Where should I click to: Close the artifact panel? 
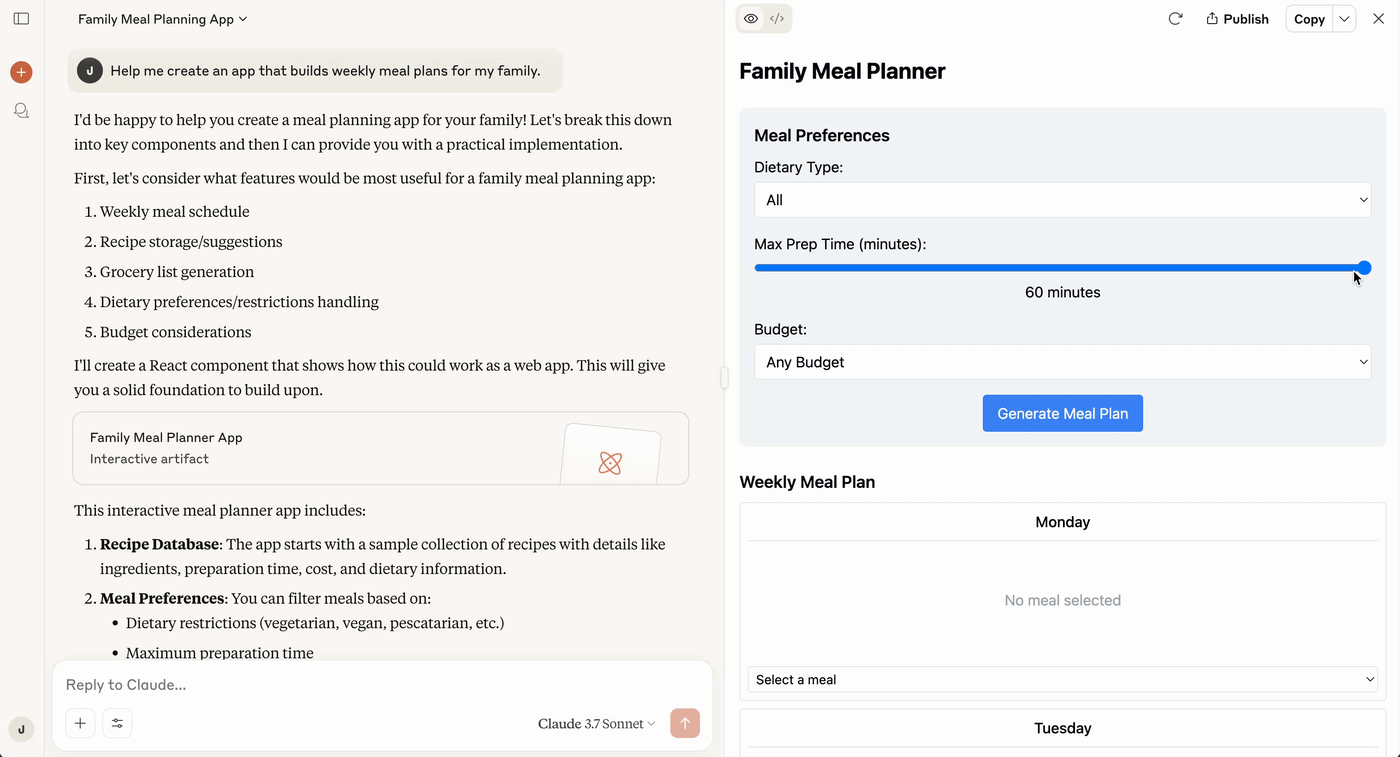coord(1379,19)
